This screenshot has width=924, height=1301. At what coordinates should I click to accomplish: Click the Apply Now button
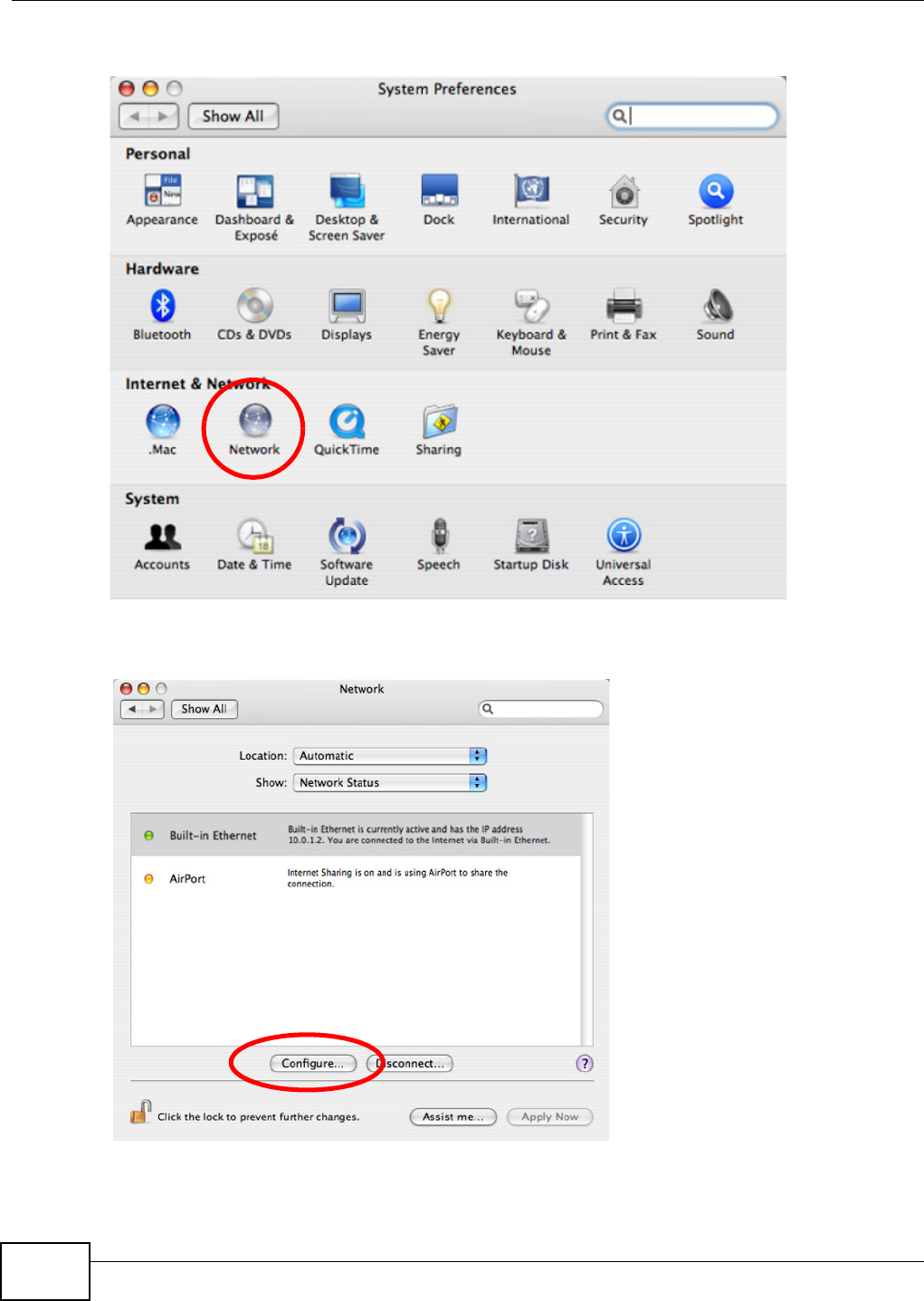tap(550, 1117)
